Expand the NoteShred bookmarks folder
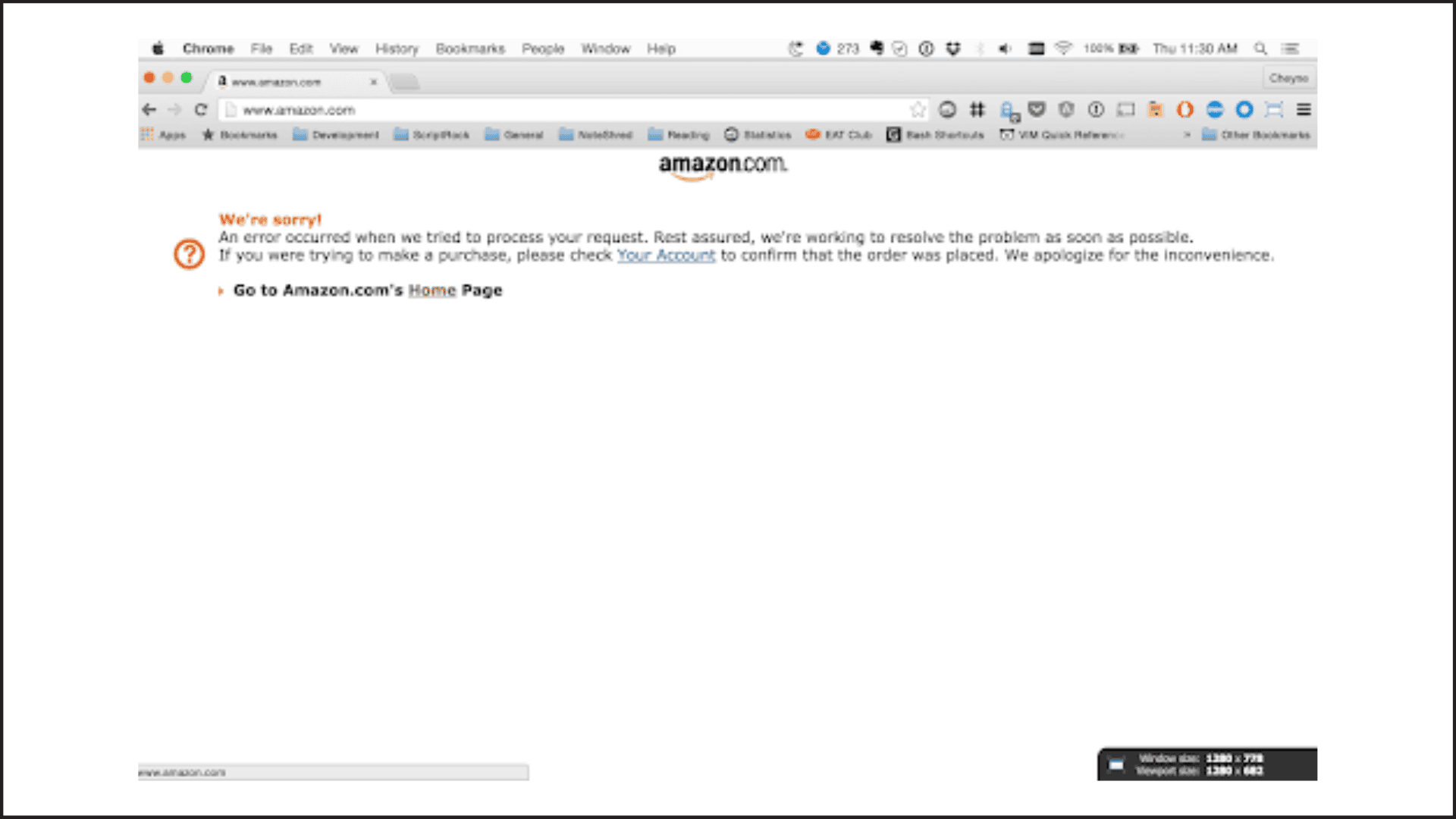 click(595, 135)
